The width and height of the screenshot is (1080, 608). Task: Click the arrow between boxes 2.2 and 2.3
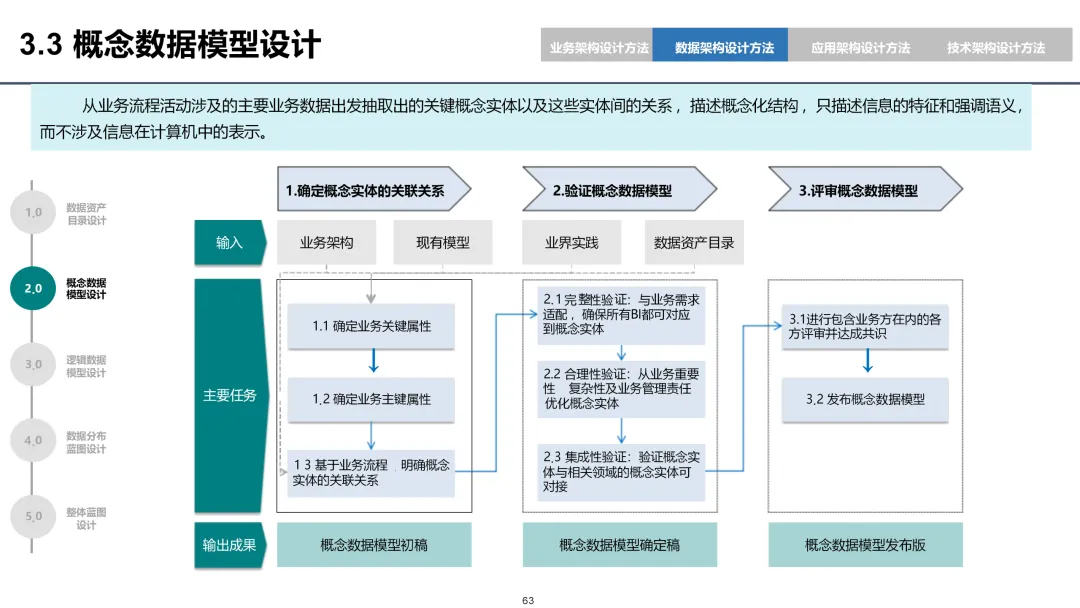pyautogui.click(x=621, y=430)
